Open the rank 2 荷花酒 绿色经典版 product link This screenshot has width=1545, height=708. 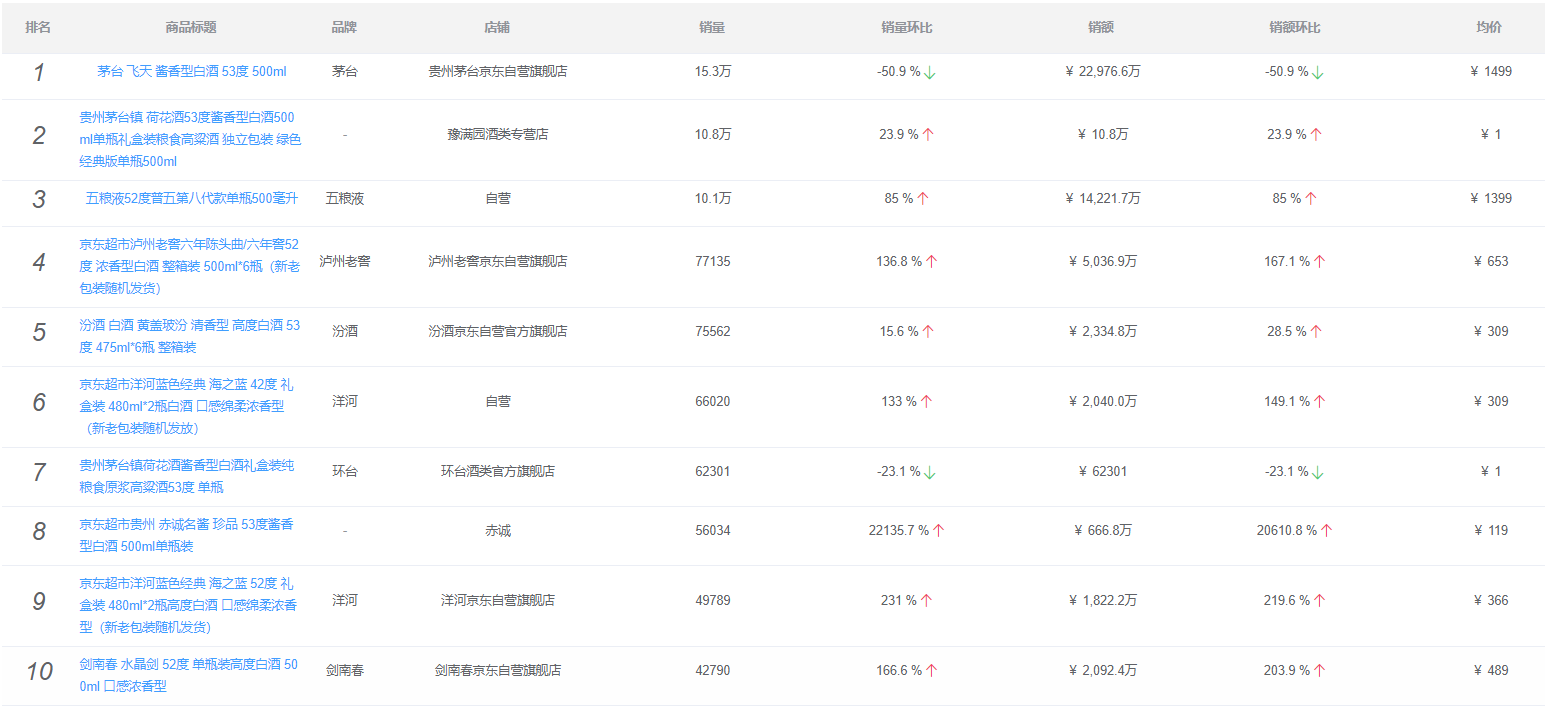click(191, 140)
